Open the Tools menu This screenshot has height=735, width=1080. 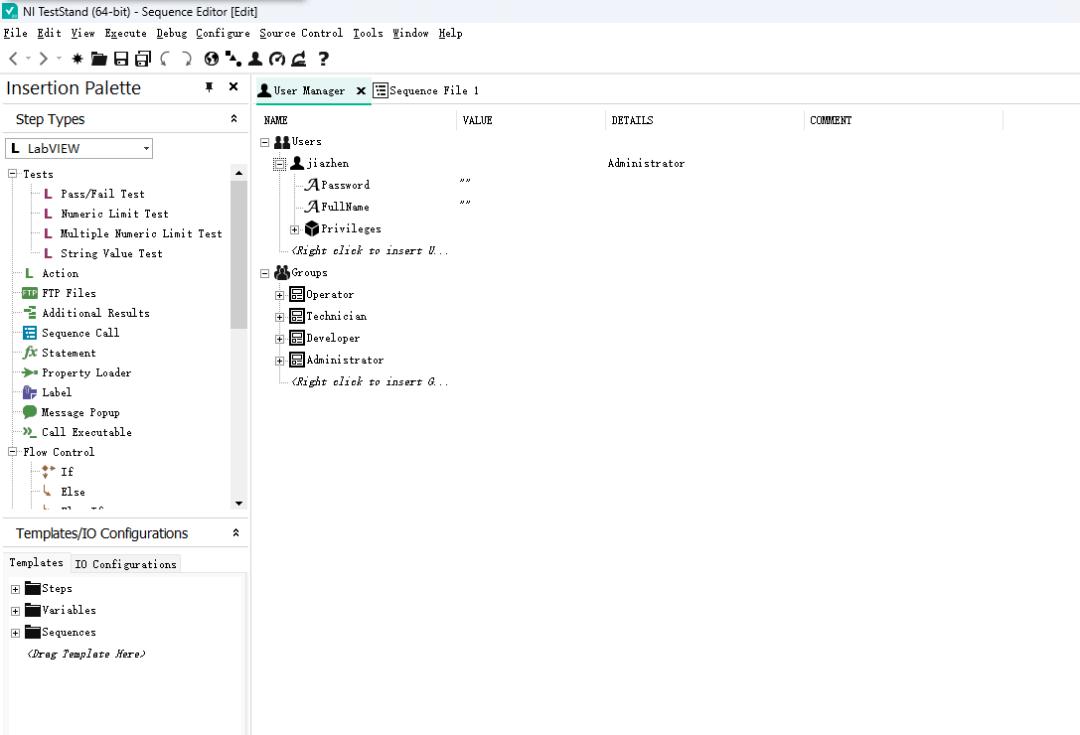(x=368, y=33)
